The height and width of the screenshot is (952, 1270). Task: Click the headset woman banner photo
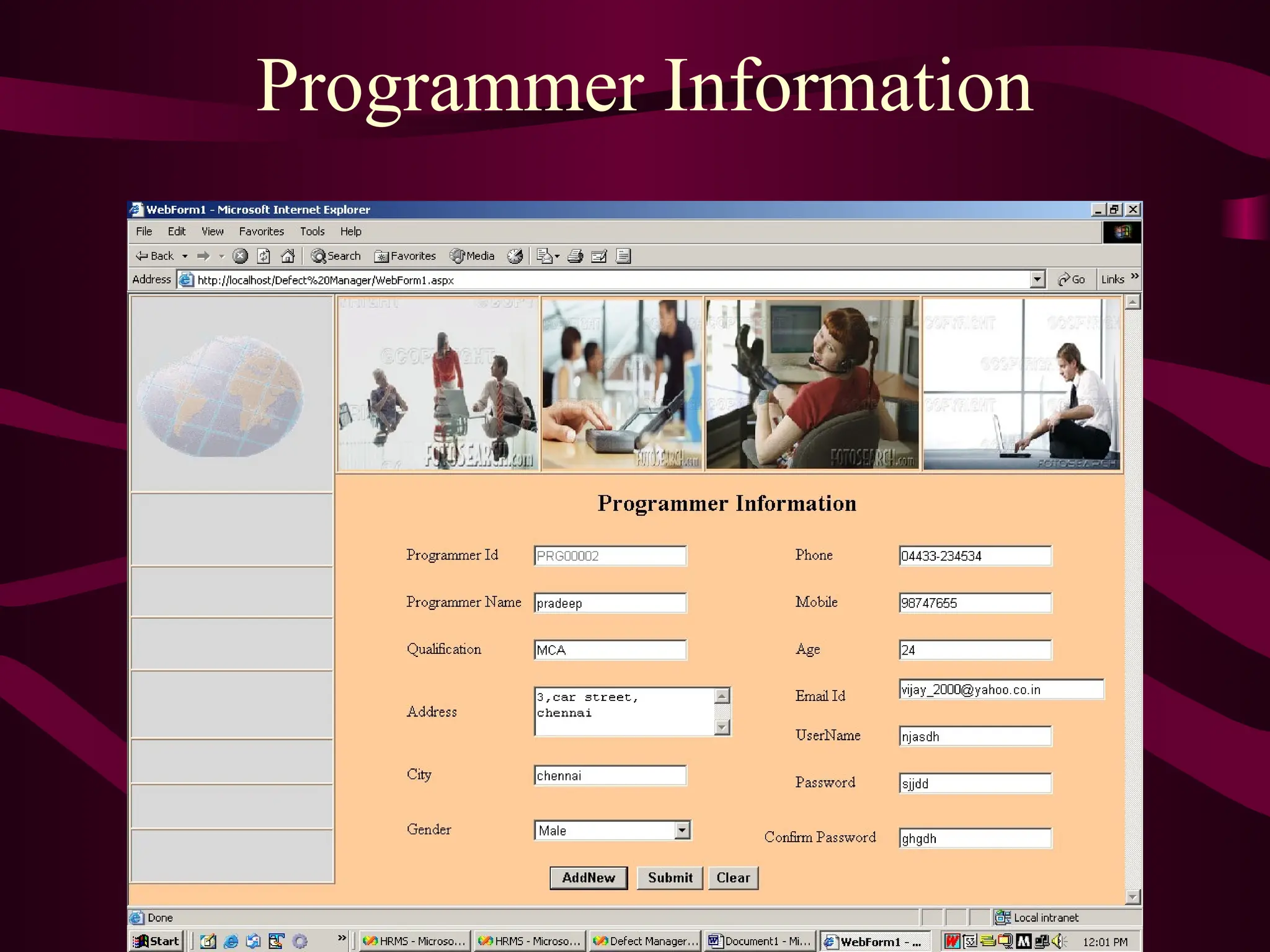pyautogui.click(x=812, y=384)
